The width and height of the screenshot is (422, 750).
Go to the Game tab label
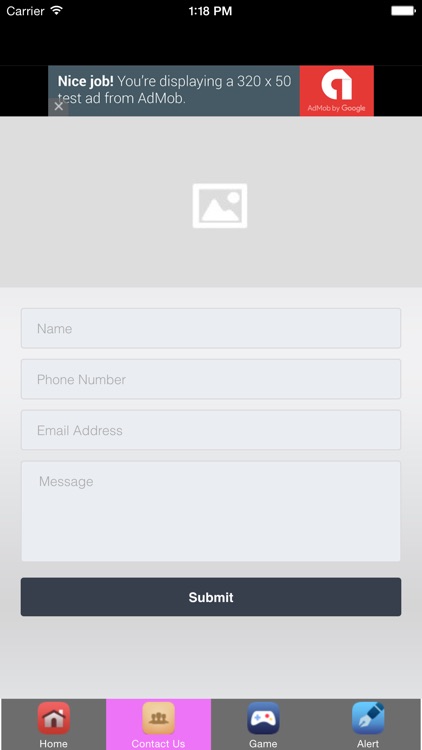[263, 744]
